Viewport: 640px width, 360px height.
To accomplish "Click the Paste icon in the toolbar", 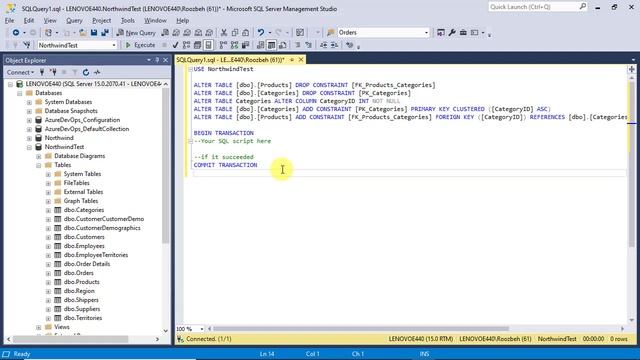I will click(x=246, y=33).
